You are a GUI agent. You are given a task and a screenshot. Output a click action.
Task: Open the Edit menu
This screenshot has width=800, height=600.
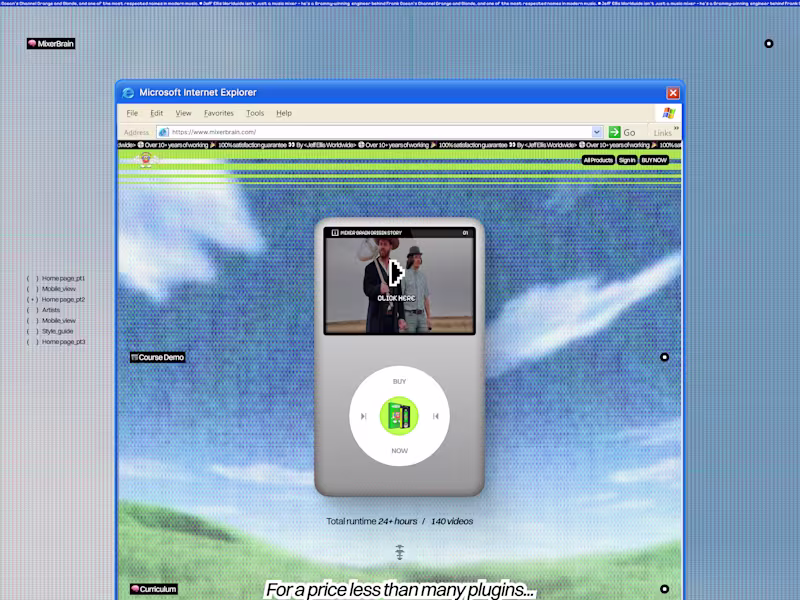[x=157, y=113]
